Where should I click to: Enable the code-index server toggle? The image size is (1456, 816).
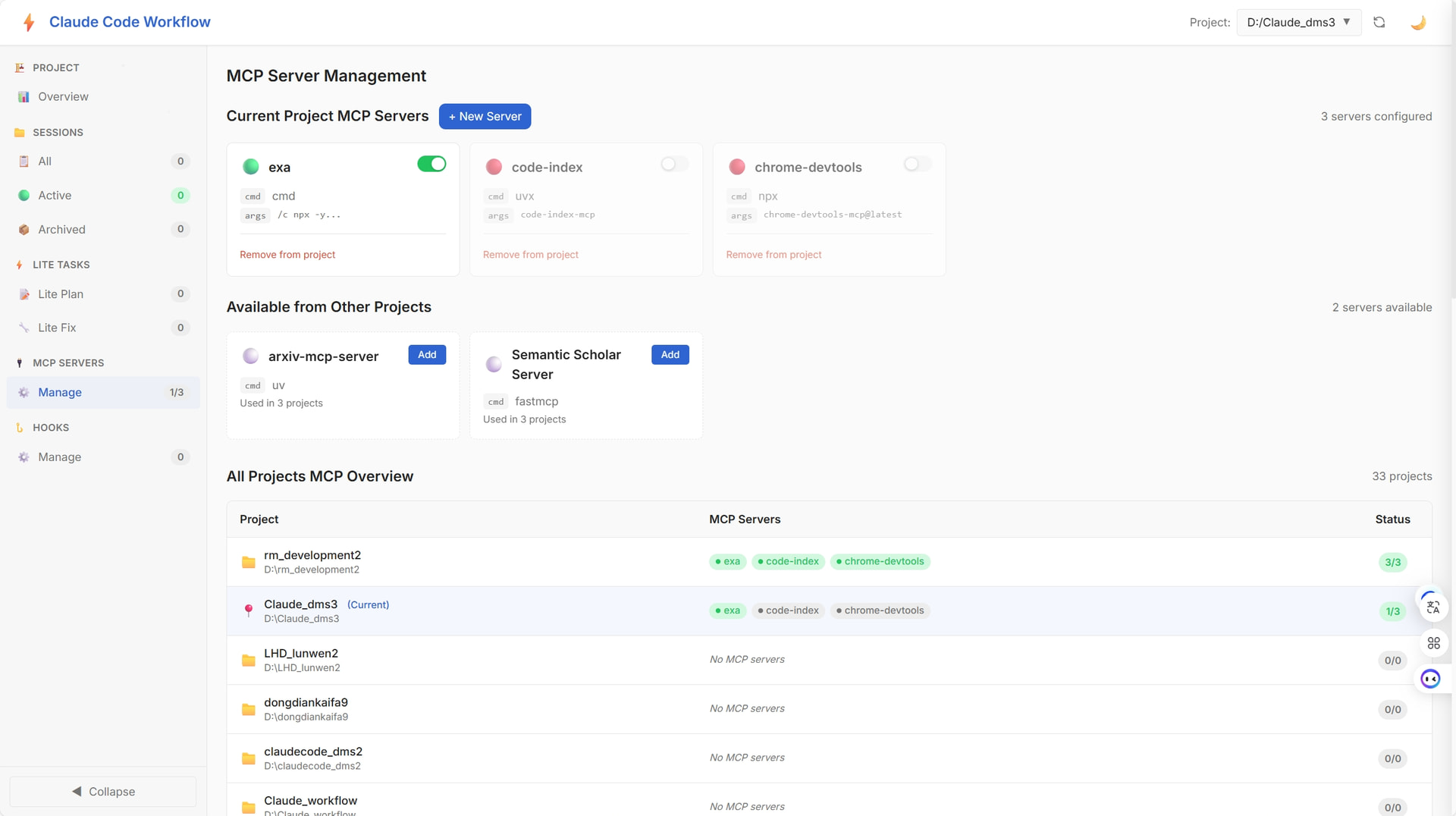tap(674, 164)
